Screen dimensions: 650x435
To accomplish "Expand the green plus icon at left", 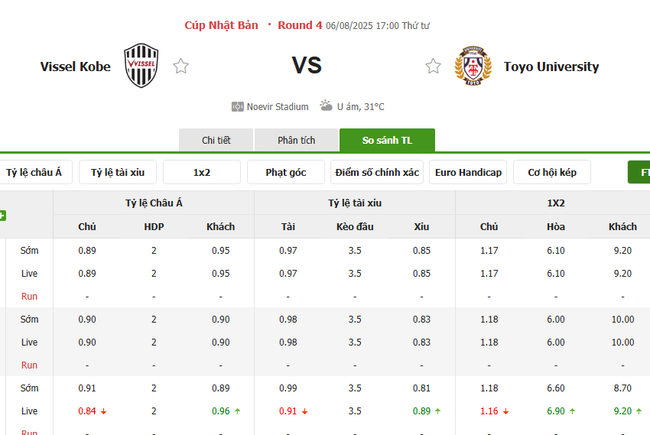I will [3, 215].
